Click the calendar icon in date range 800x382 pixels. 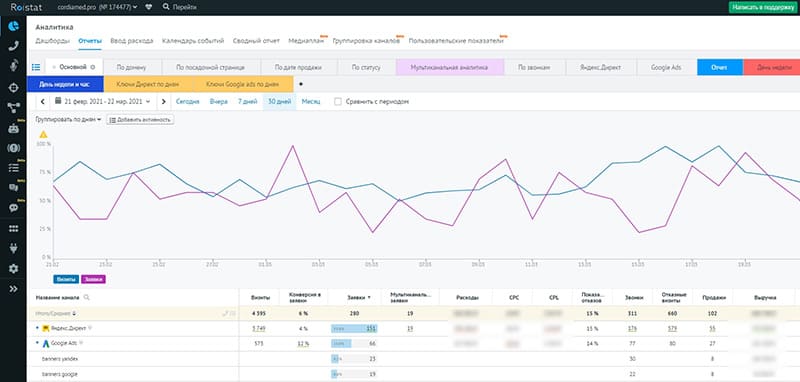58,101
